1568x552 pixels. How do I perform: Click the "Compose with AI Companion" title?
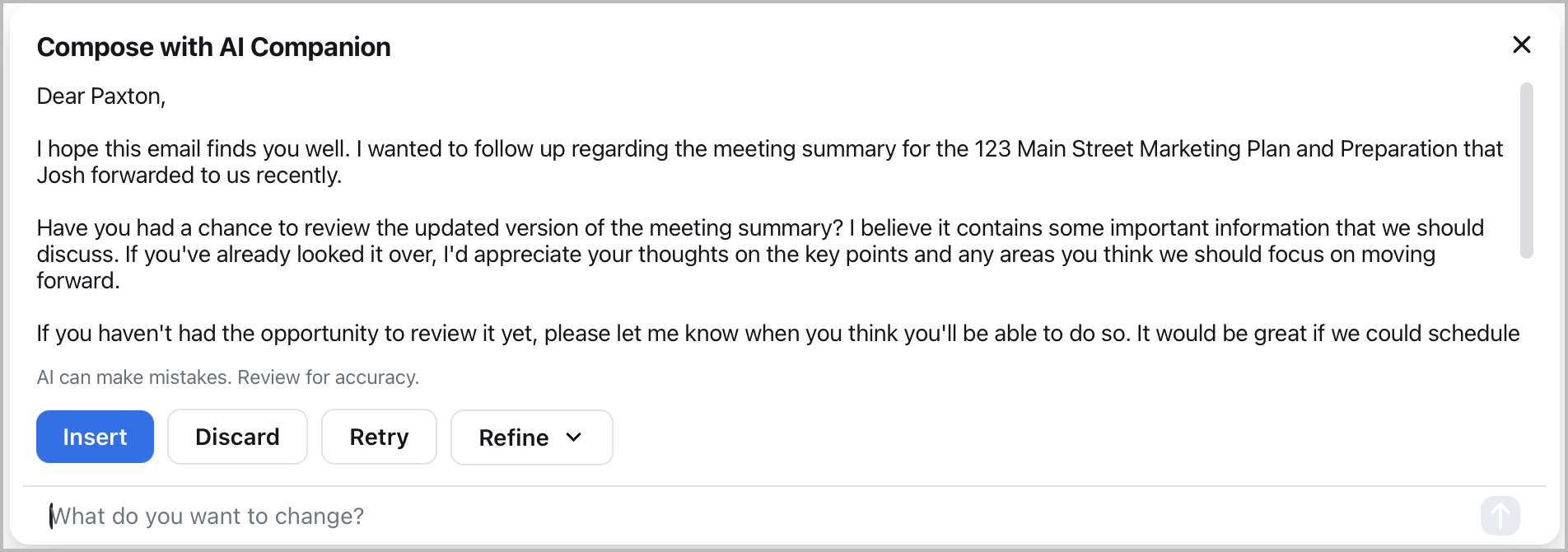(213, 47)
